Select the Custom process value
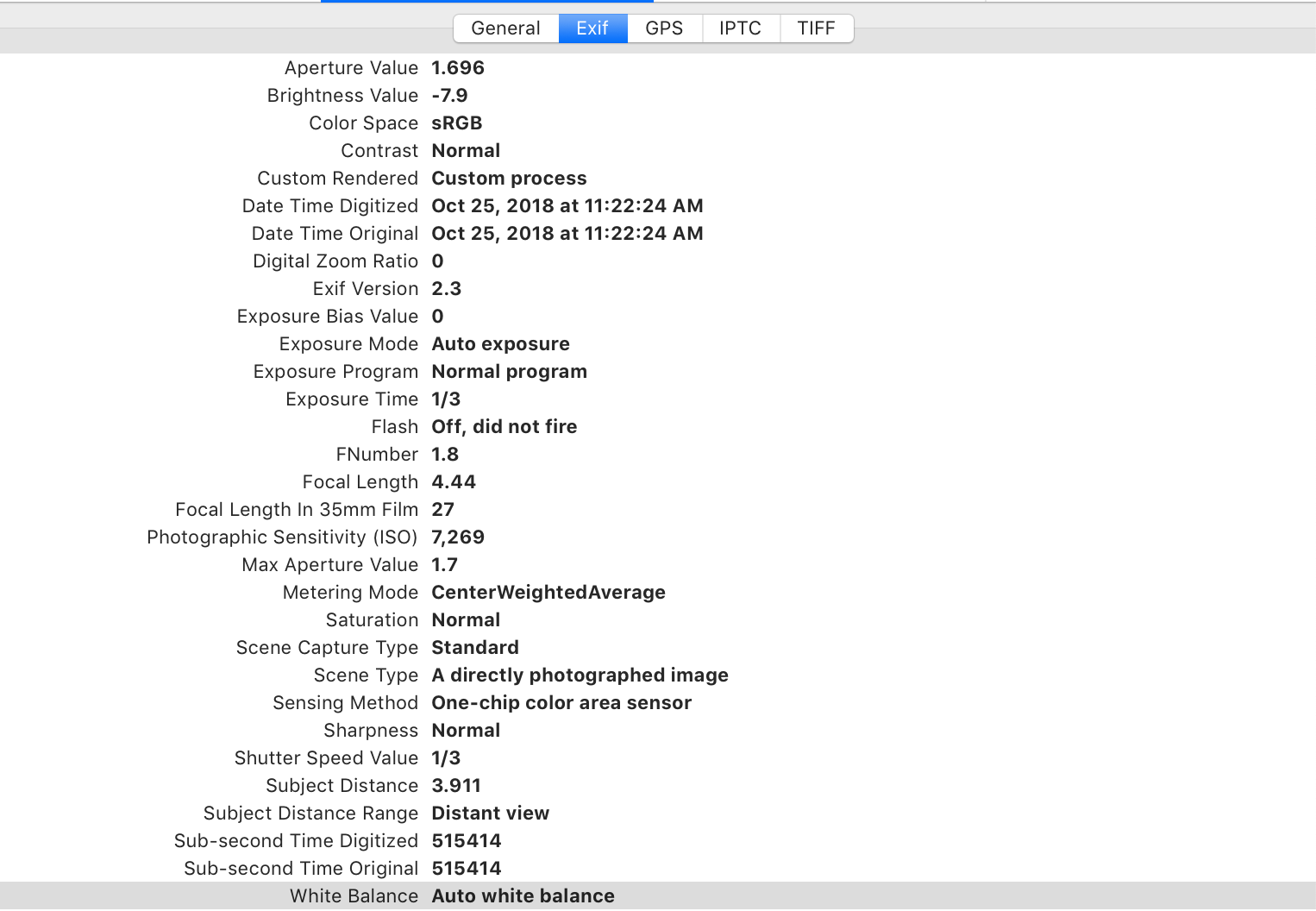 point(509,179)
